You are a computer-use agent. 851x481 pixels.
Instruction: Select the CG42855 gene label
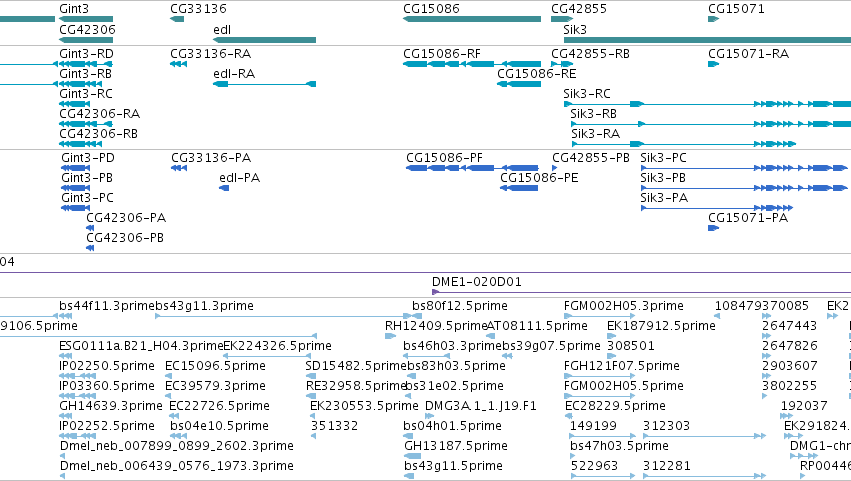coord(579,9)
